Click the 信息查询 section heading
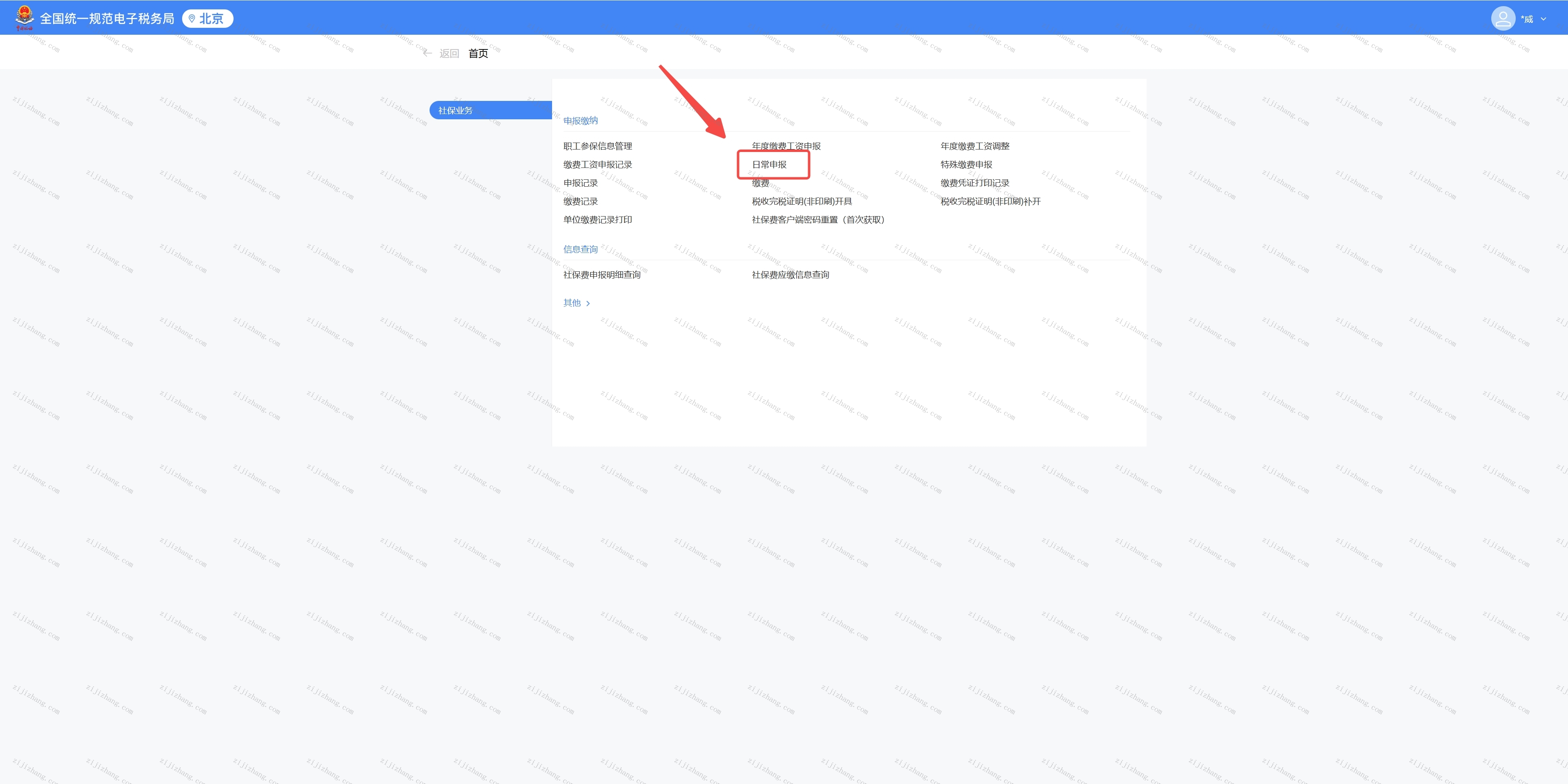 (x=580, y=249)
